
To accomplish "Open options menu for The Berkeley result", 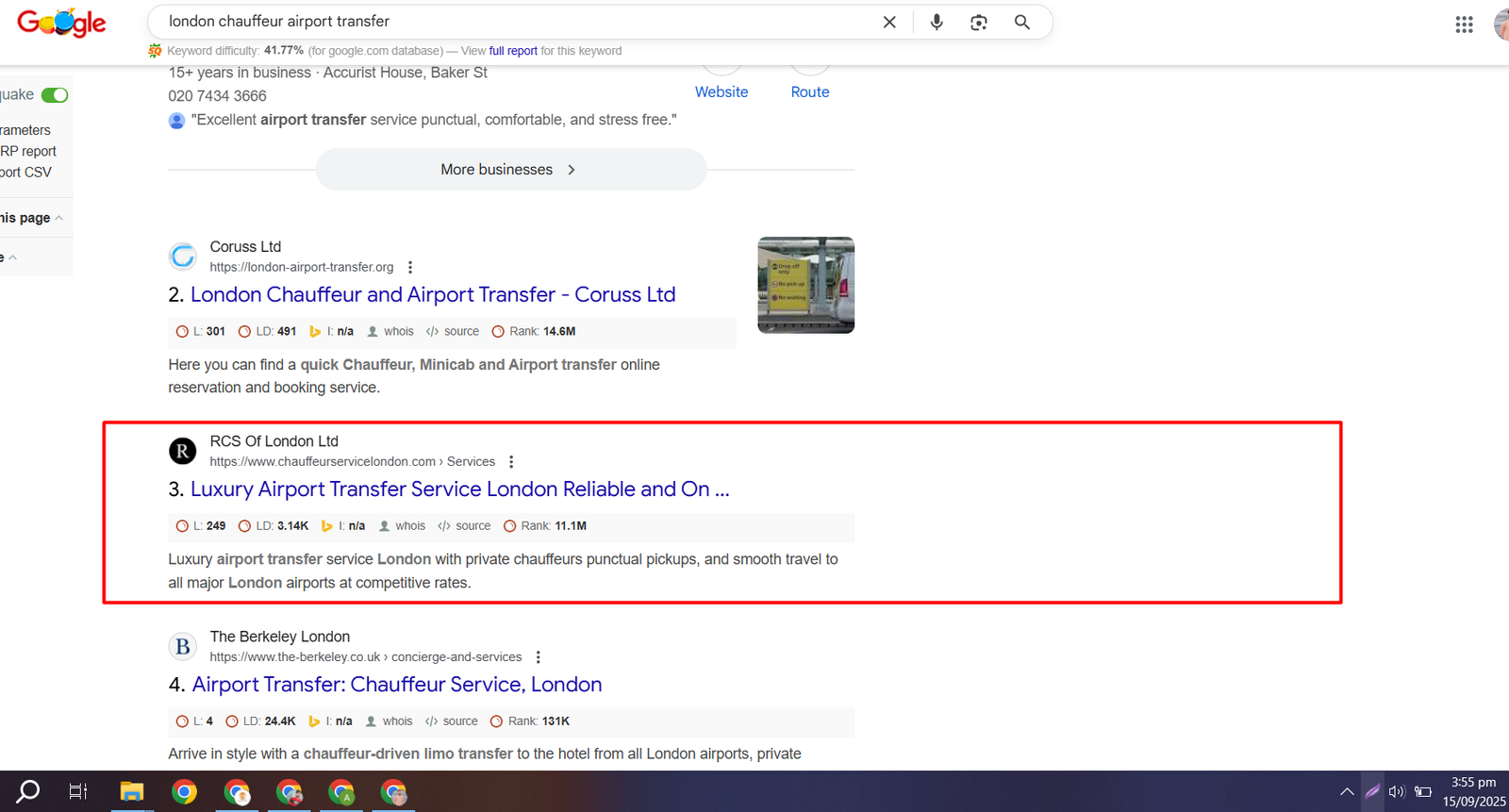I will (539, 657).
